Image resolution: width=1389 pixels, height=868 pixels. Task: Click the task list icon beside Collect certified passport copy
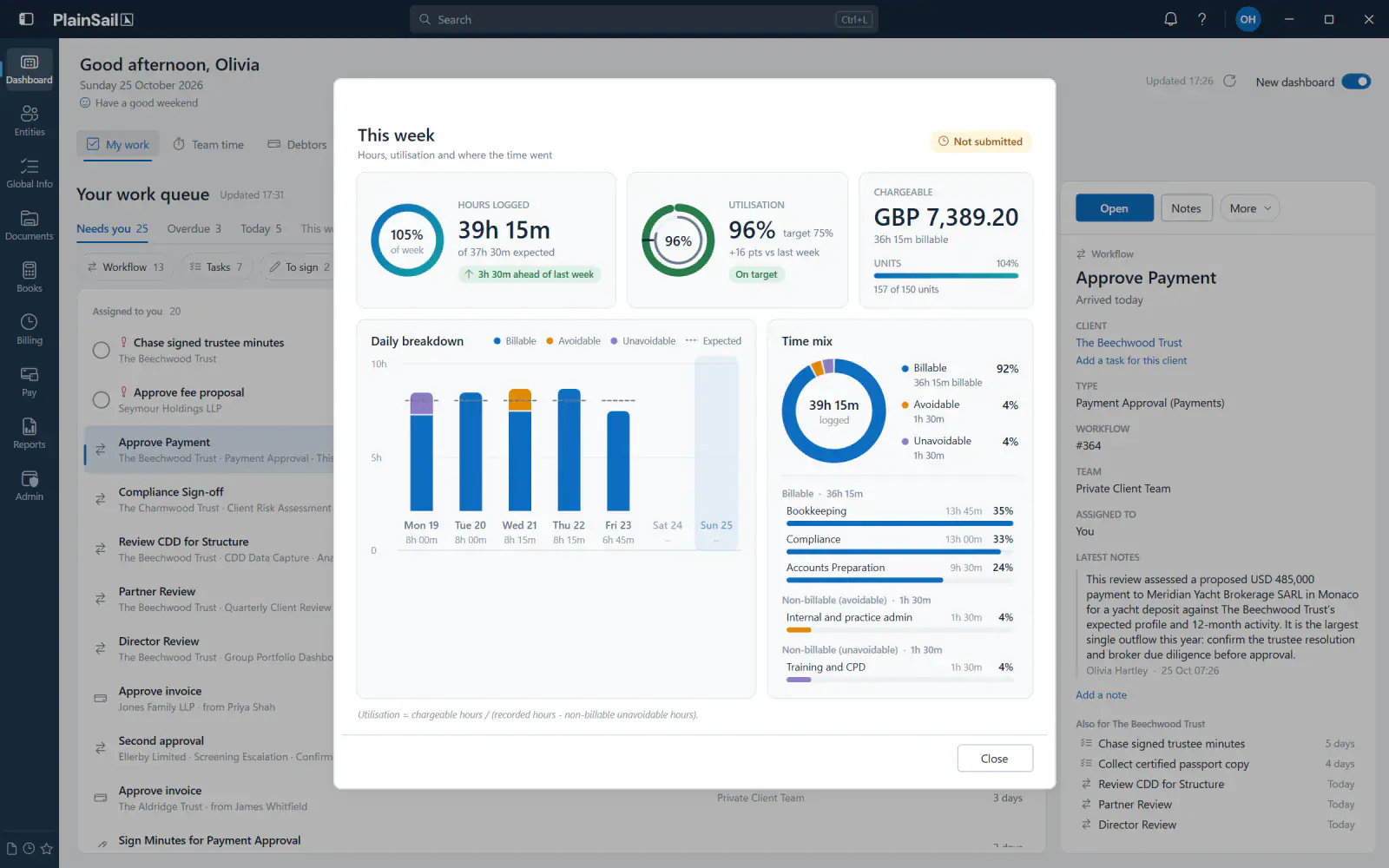click(1085, 764)
